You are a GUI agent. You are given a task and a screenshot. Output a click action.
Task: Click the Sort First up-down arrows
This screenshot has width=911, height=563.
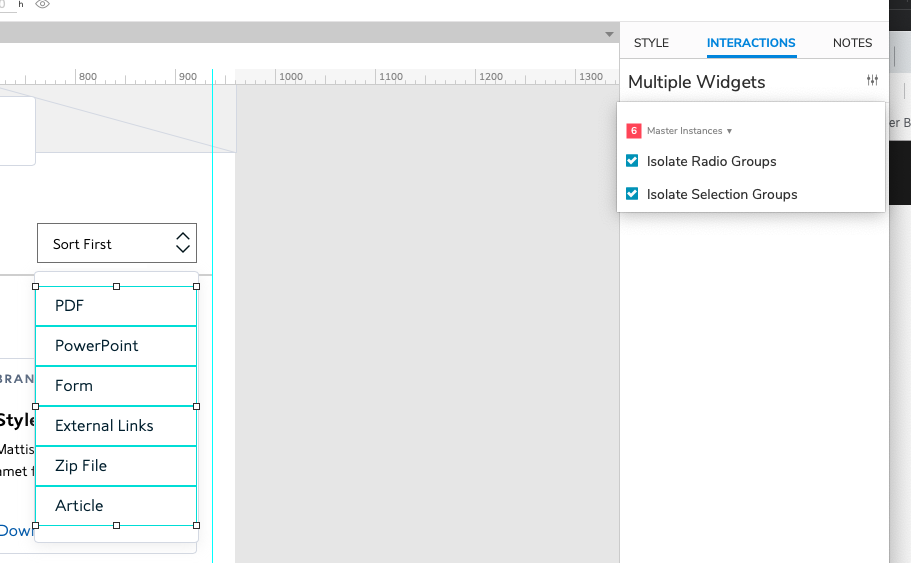182,243
